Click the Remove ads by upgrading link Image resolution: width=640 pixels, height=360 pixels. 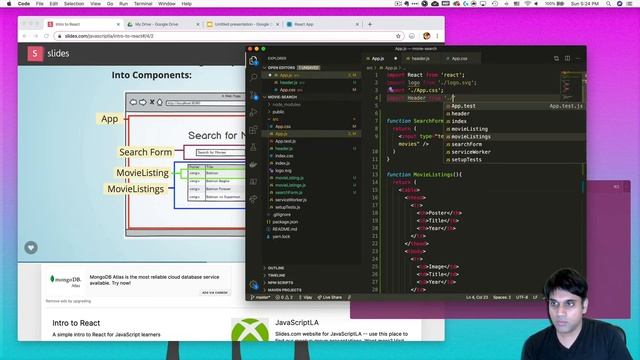point(68,301)
